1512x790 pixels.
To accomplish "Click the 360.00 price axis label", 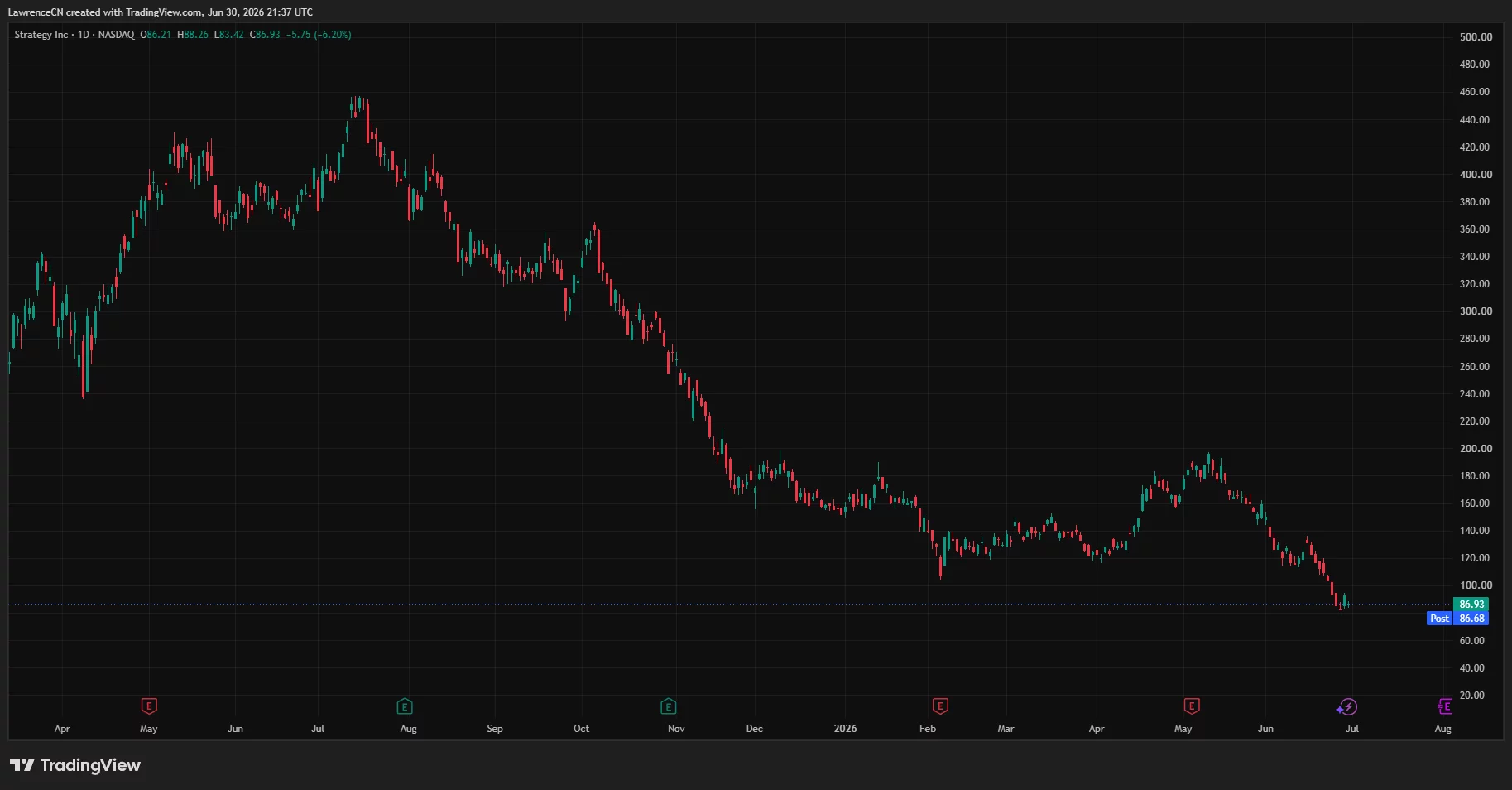I will pyautogui.click(x=1474, y=229).
